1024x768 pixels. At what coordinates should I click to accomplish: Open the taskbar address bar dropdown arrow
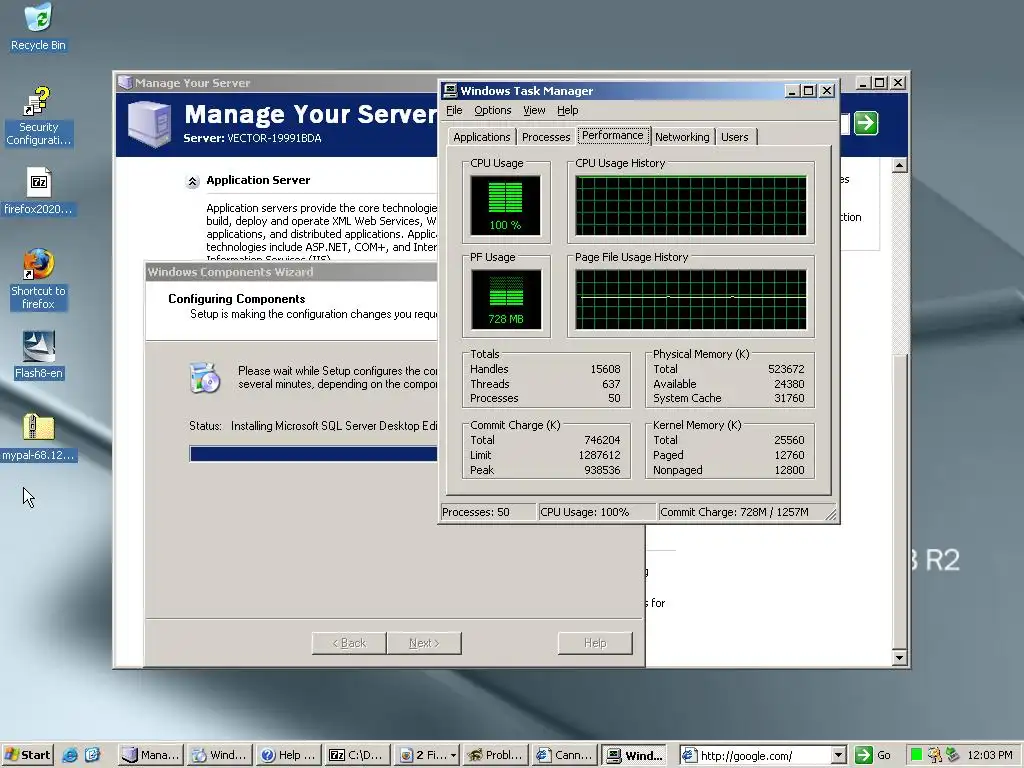[839, 755]
